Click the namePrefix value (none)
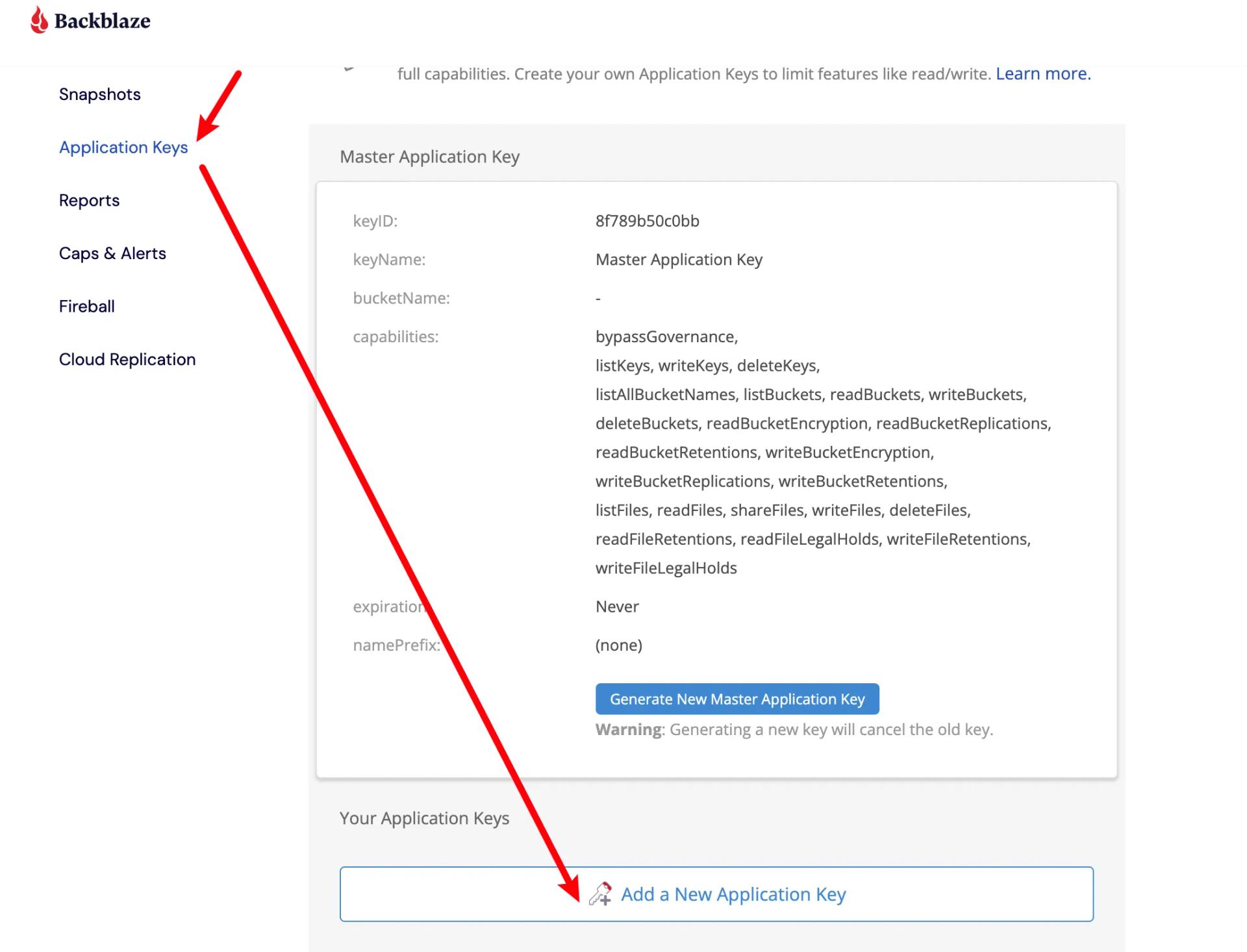This screenshot has width=1247, height=952. (x=619, y=645)
